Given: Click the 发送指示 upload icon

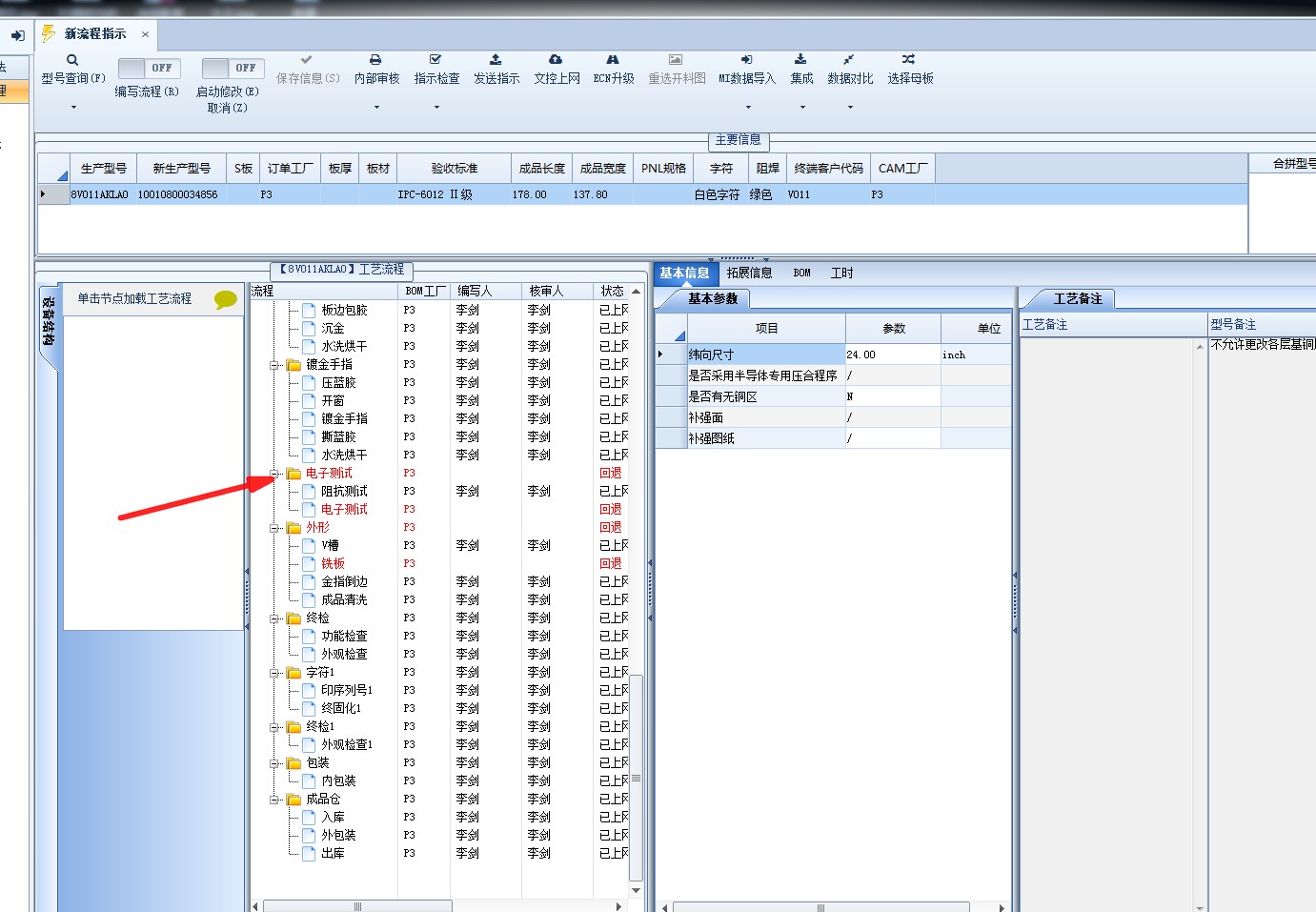Looking at the screenshot, I should coord(496,60).
